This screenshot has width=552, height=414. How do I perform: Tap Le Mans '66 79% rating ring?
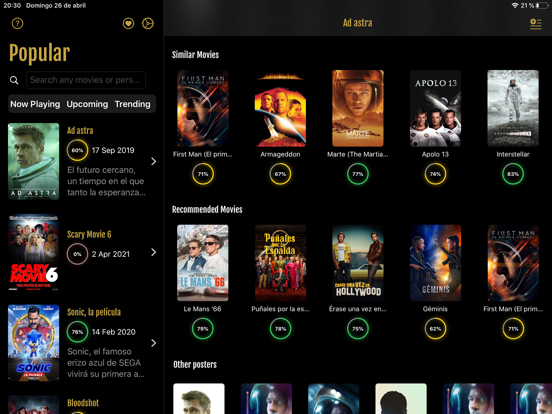(203, 328)
